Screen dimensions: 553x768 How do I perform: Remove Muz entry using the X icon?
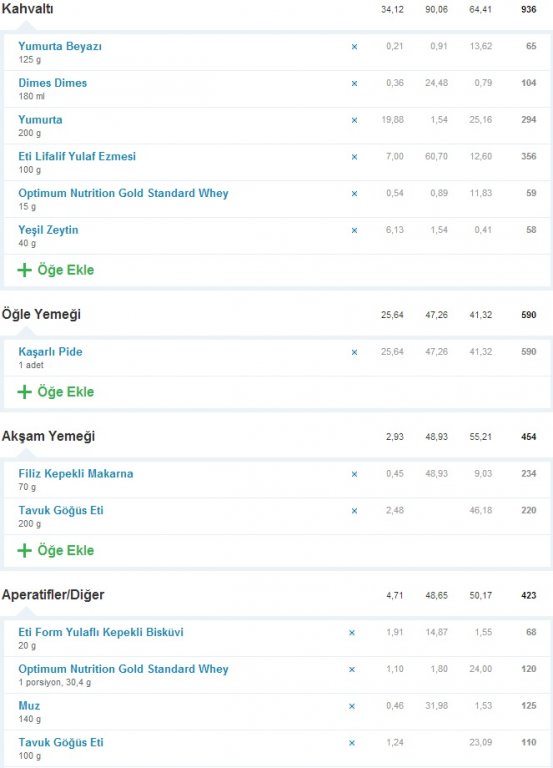click(352, 707)
